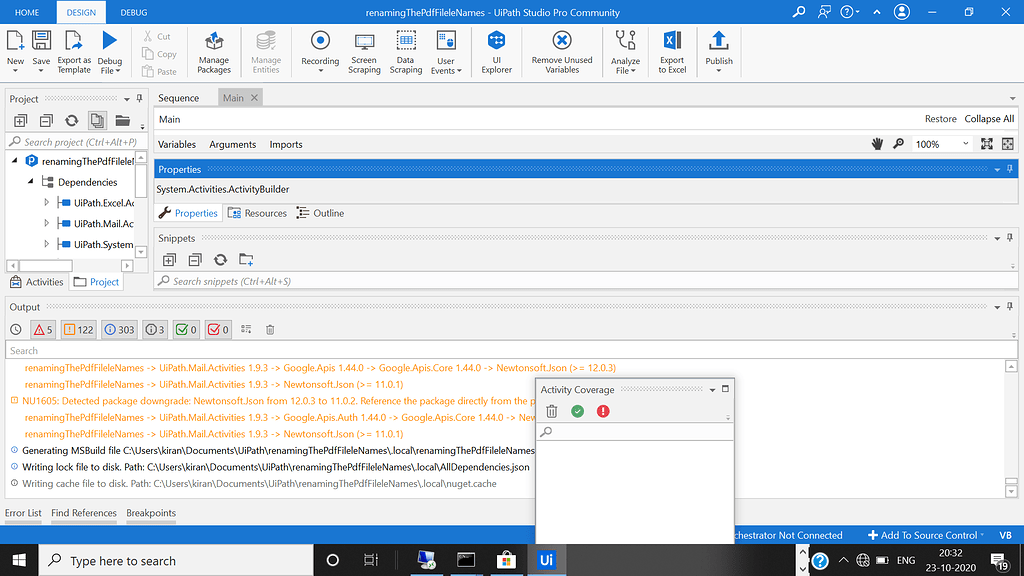1024x576 pixels.
Task: Toggle the Messages filter showing 303
Action: 120,329
